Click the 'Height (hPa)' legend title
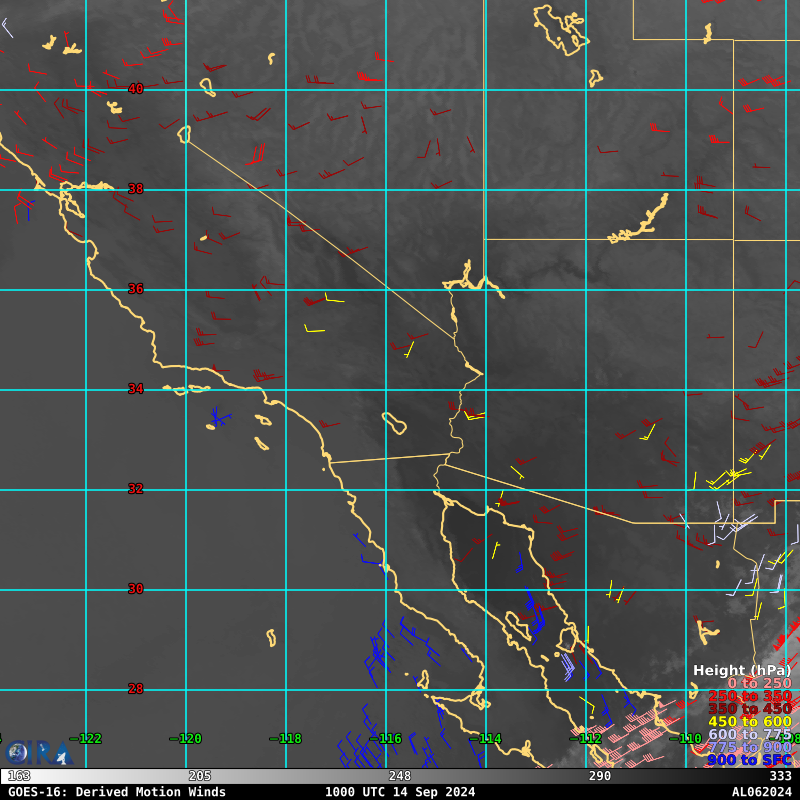The image size is (800, 800). click(741, 670)
